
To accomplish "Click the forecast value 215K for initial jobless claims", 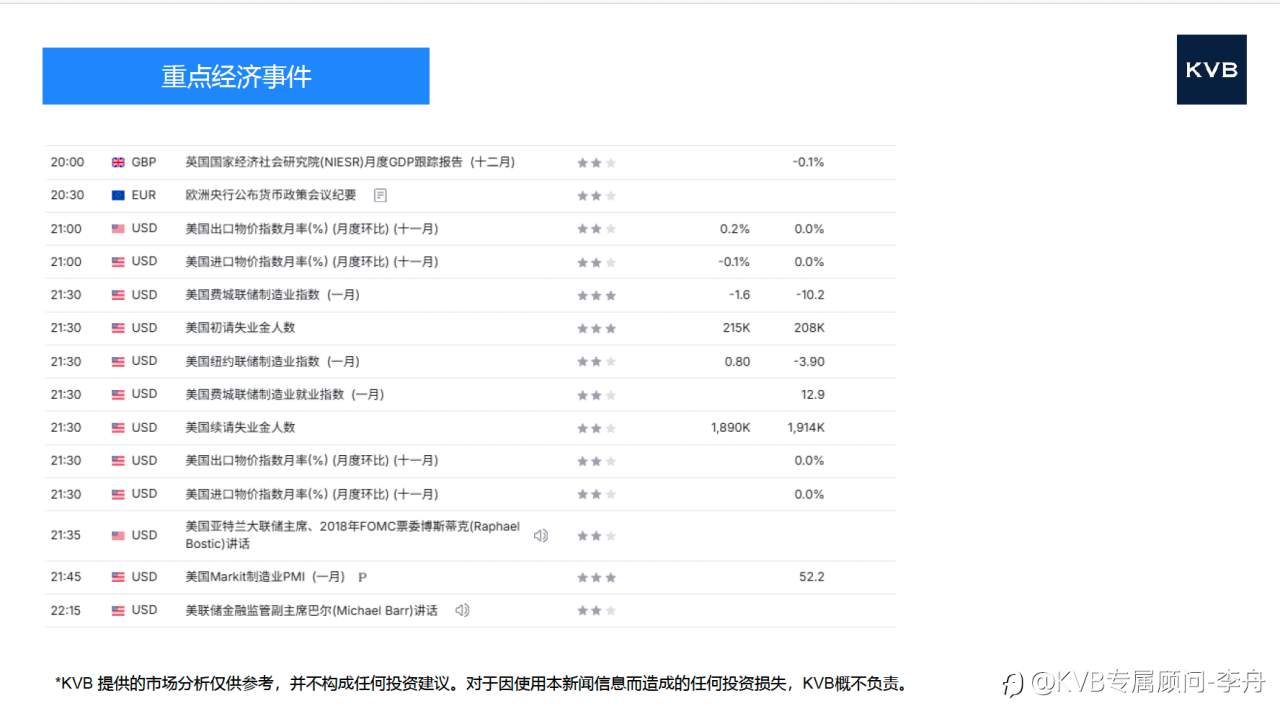I will [737, 328].
